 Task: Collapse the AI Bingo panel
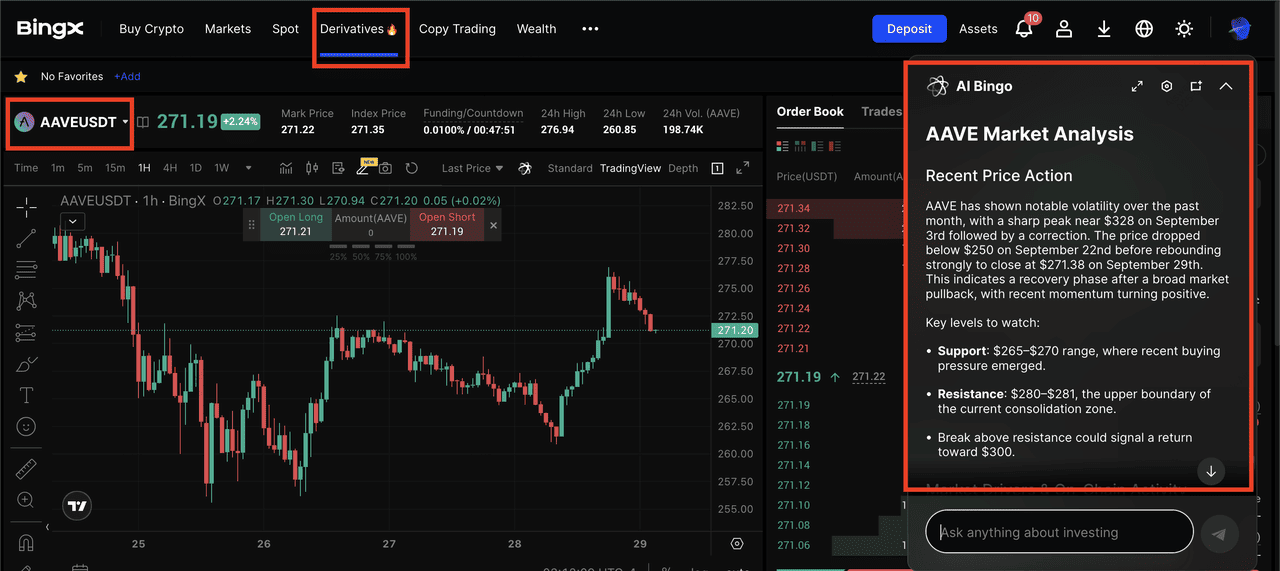coord(1226,87)
